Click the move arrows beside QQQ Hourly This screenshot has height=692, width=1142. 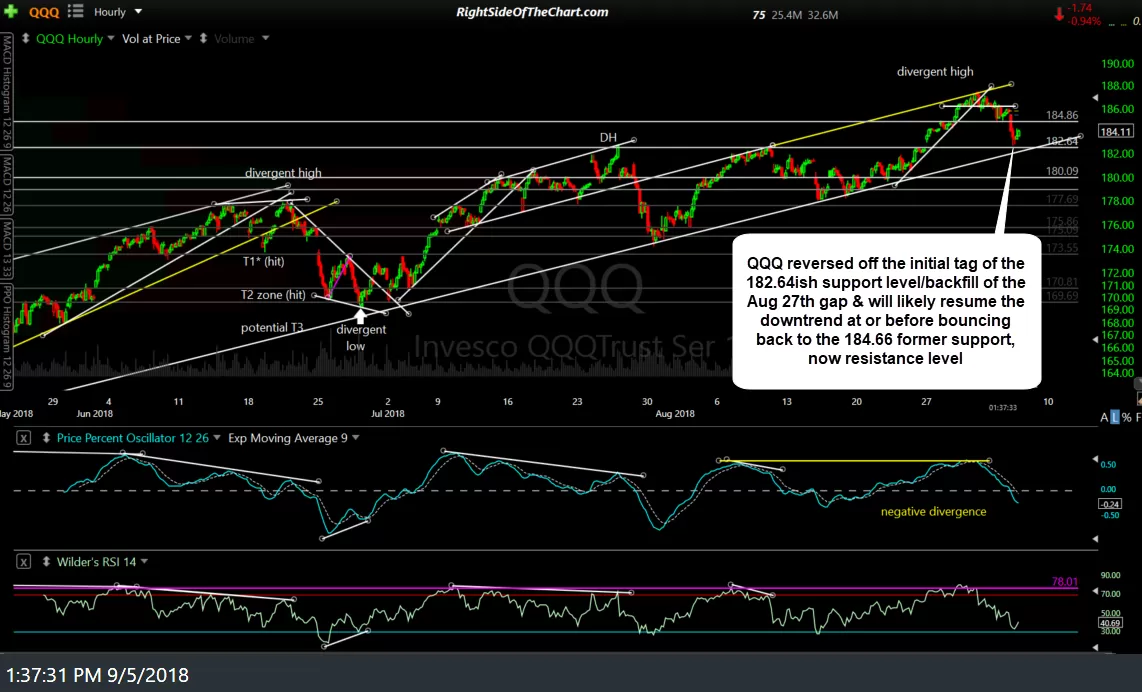(25, 39)
